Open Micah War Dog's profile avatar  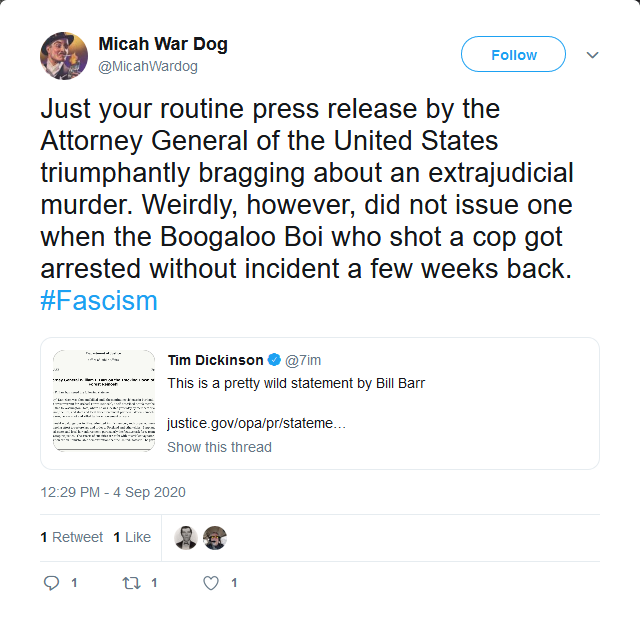tap(64, 56)
